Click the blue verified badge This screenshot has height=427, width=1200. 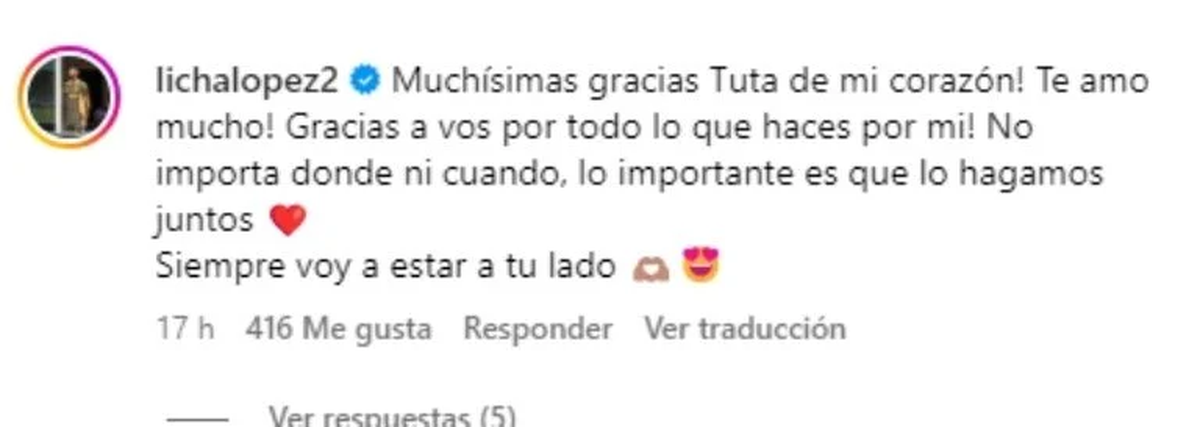[x=366, y=82]
